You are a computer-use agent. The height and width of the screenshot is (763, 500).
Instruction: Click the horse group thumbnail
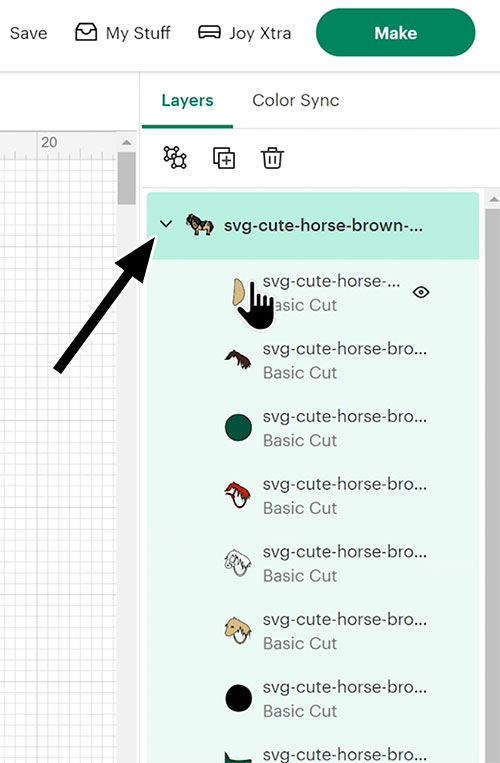[200, 224]
